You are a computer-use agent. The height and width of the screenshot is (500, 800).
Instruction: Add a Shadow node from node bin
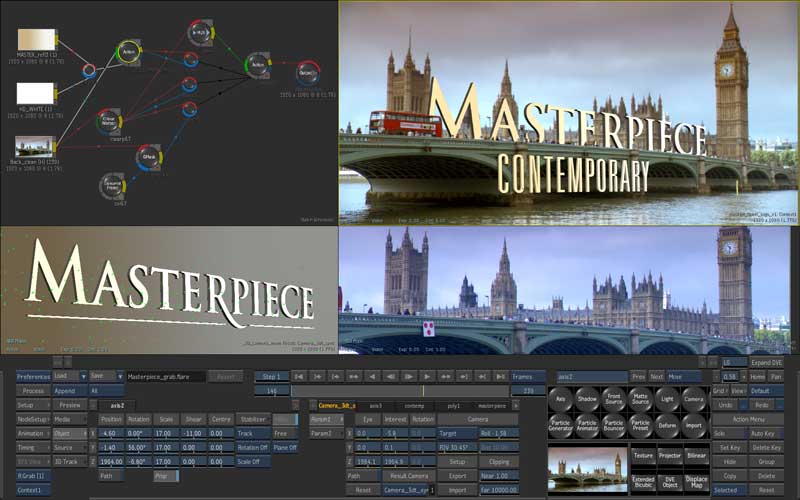click(587, 399)
